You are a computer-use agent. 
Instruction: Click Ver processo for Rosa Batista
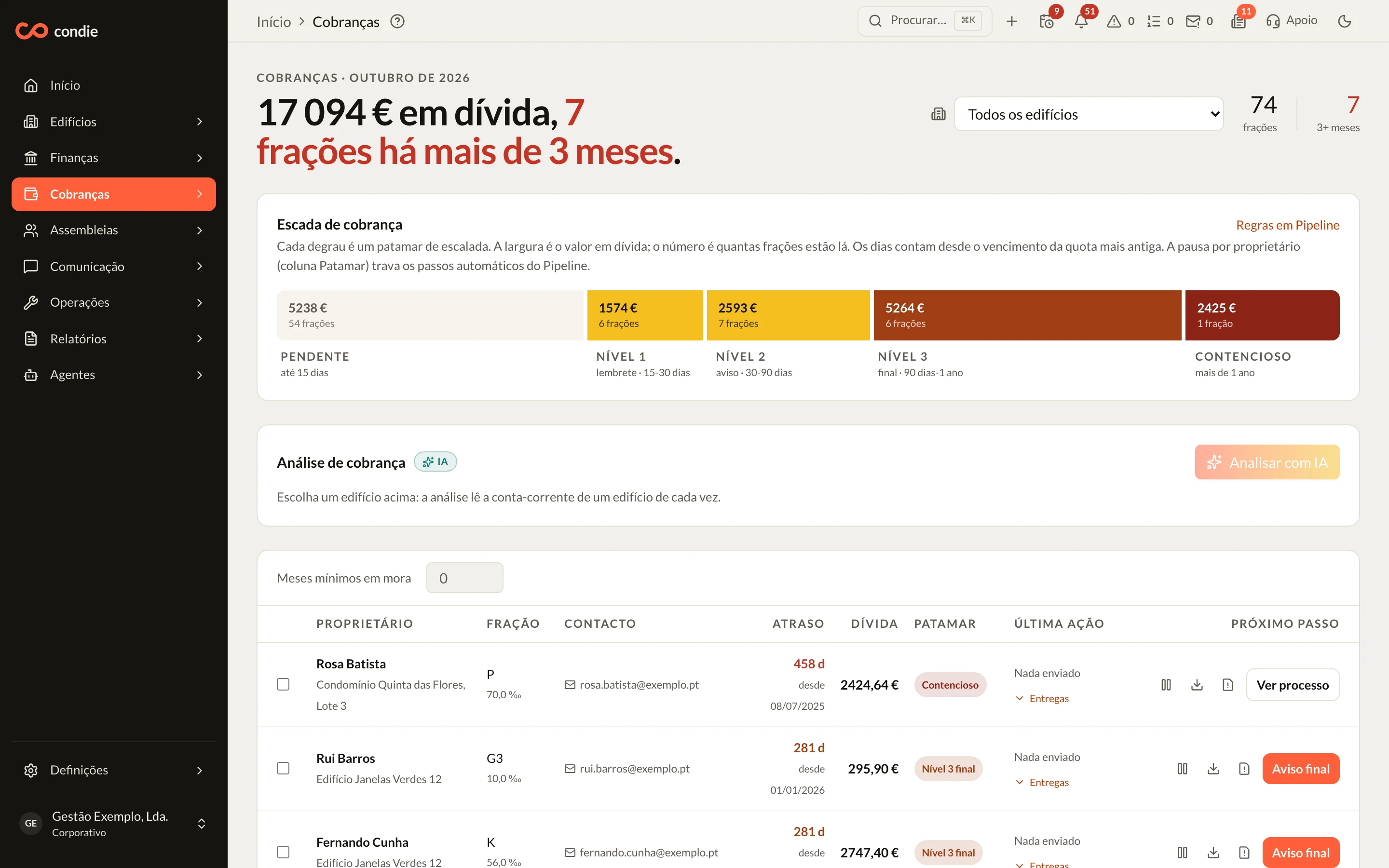[x=1293, y=684]
